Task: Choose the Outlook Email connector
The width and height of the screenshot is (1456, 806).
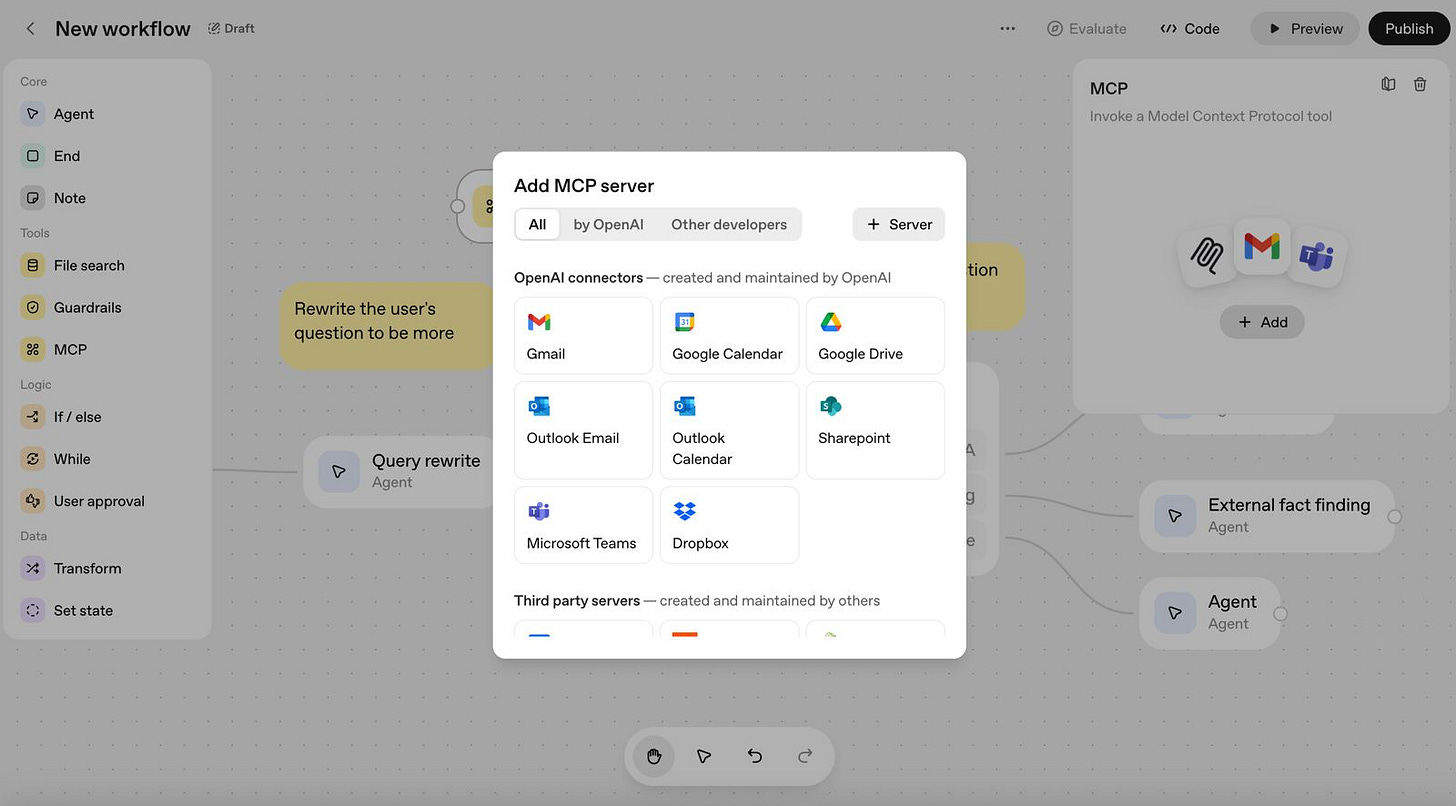Action: tap(583, 430)
